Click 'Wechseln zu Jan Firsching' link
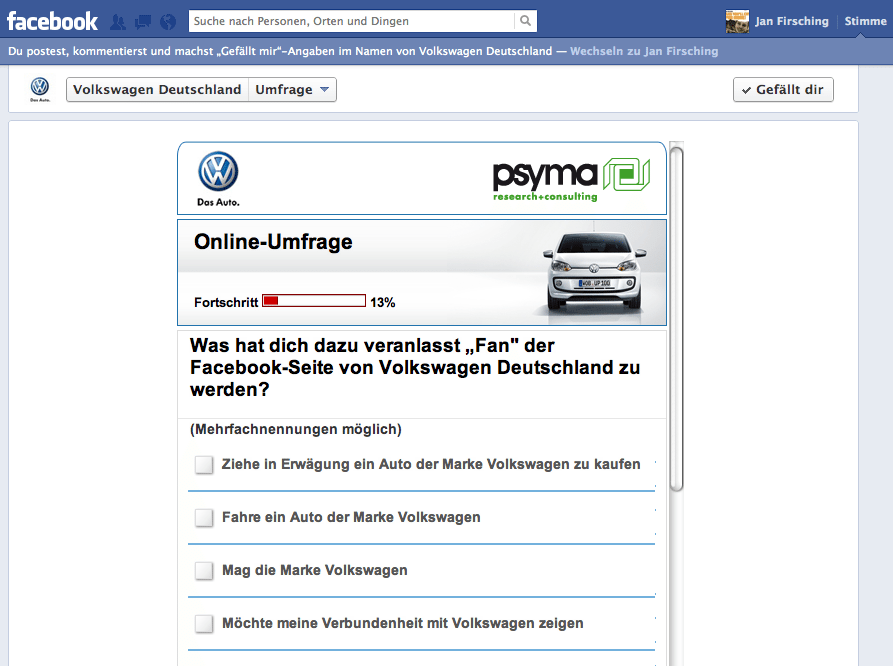The height and width of the screenshot is (666, 893). (644, 51)
